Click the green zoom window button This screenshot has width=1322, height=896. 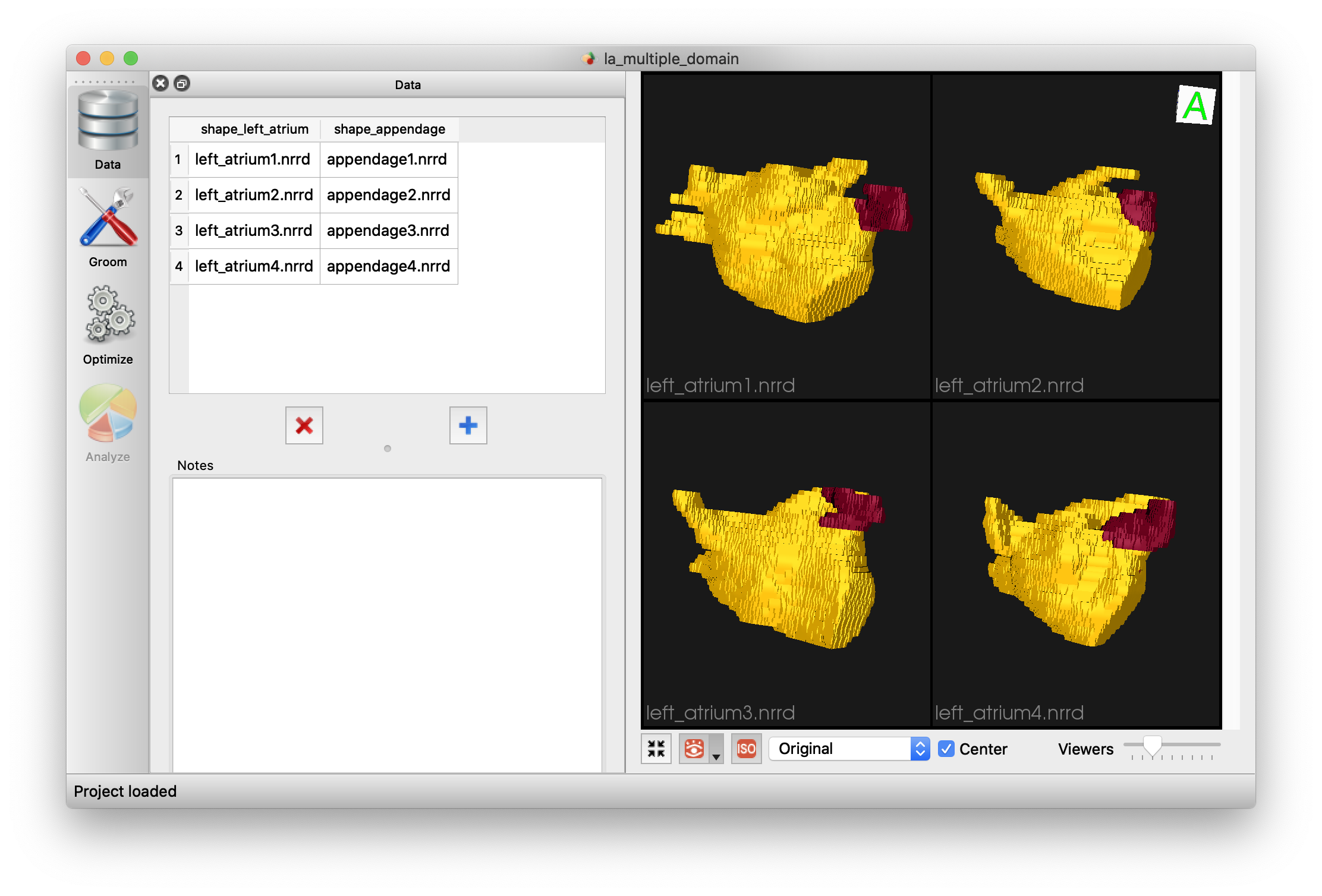pyautogui.click(x=131, y=58)
